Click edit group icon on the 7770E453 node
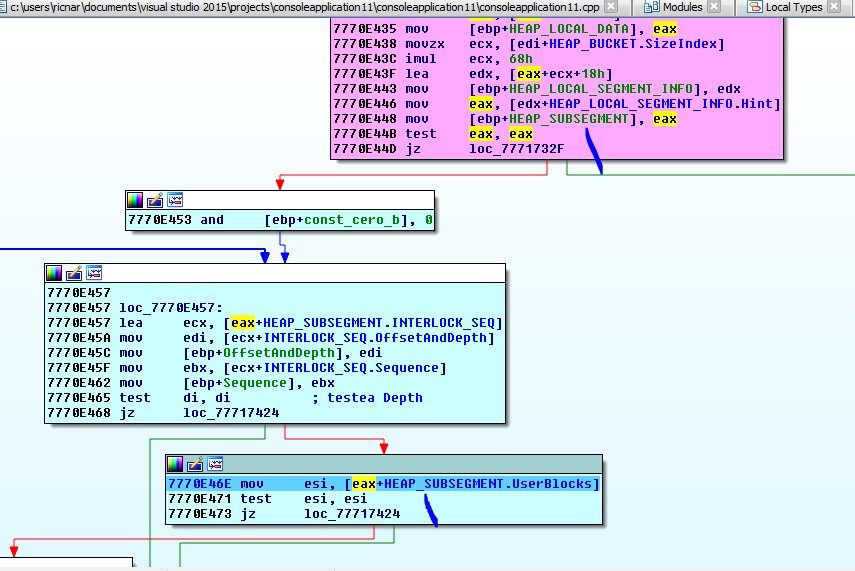This screenshot has width=855, height=571. click(x=155, y=200)
